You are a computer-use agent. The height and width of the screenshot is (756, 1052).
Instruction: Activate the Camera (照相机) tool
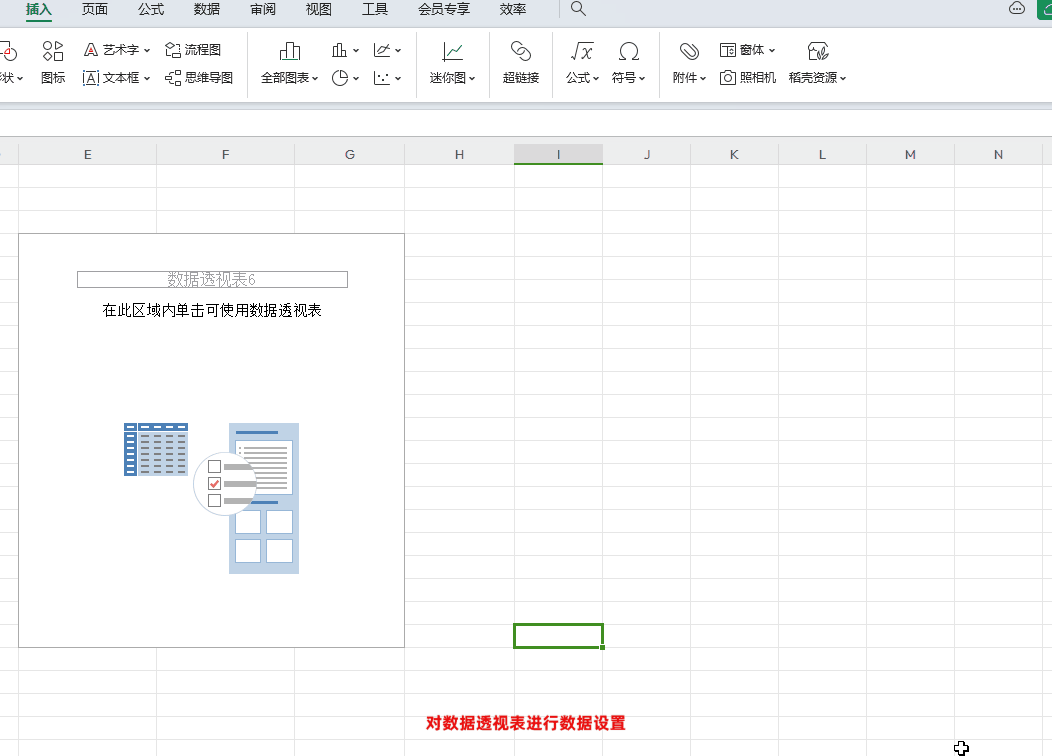pyautogui.click(x=747, y=78)
